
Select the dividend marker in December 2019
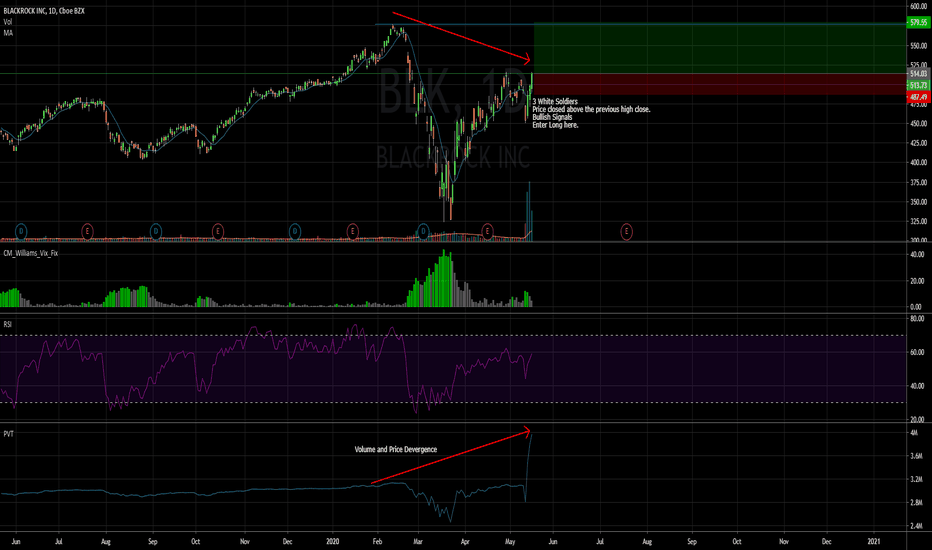pos(295,231)
